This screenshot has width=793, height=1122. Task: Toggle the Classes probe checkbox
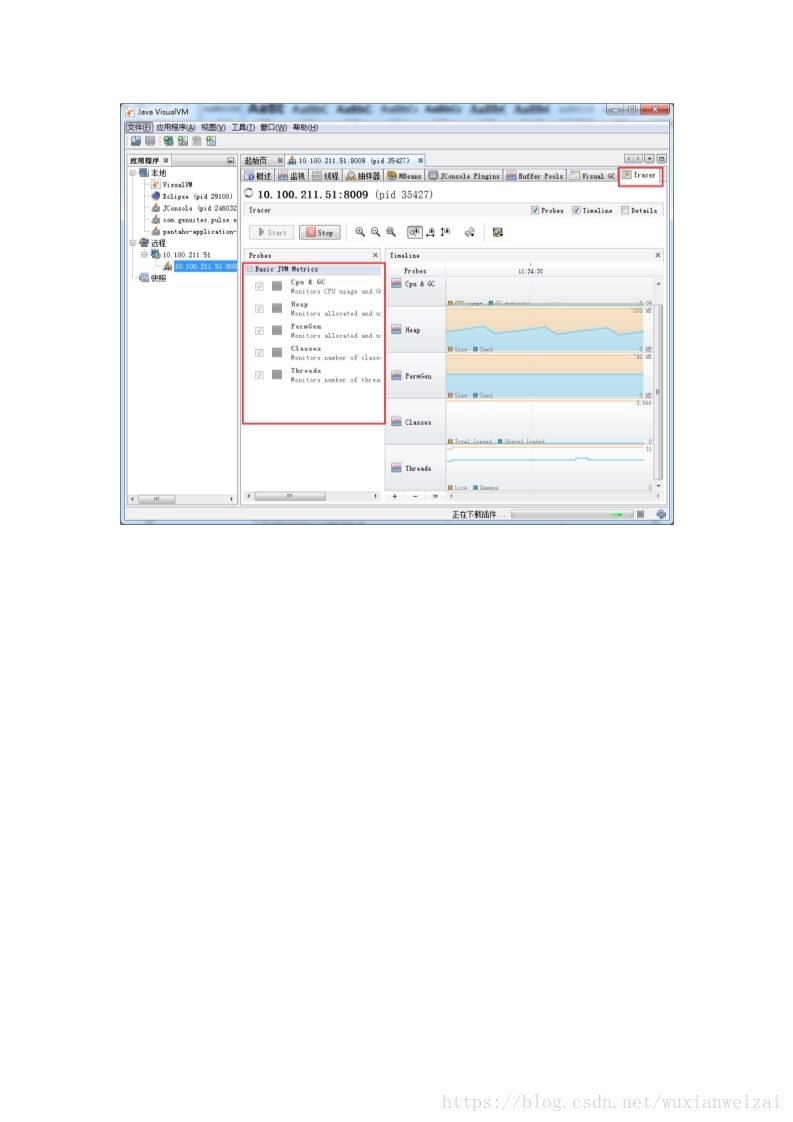pyautogui.click(x=259, y=353)
